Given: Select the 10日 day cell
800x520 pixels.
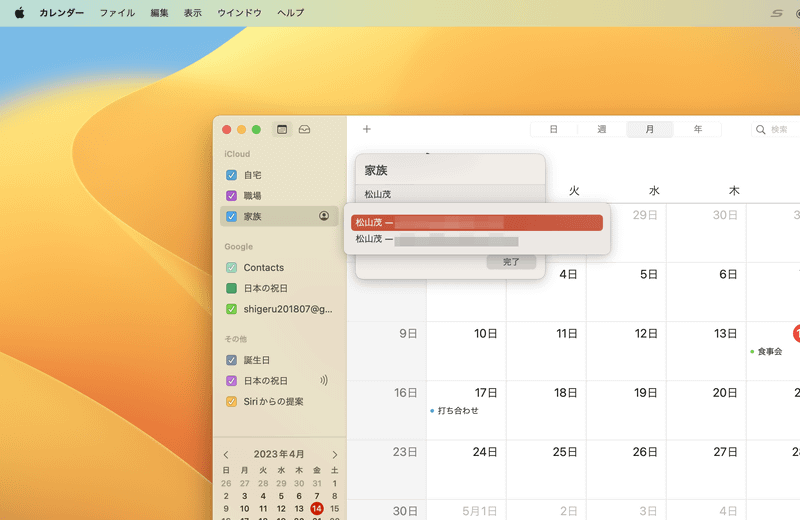Looking at the screenshot, I should point(466,351).
